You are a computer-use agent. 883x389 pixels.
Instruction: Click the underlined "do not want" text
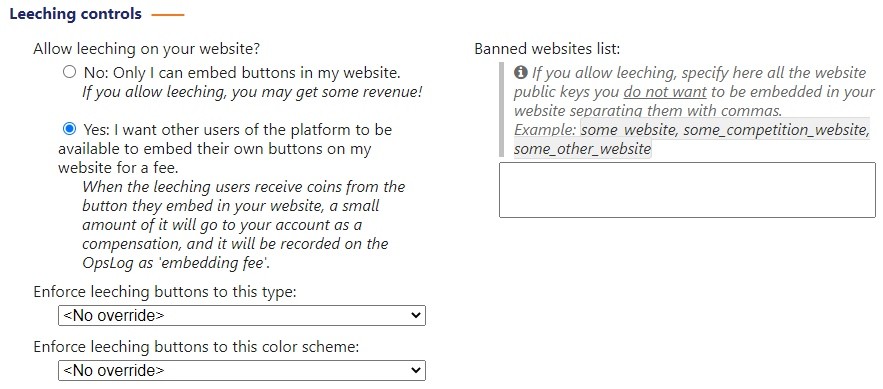(x=665, y=92)
